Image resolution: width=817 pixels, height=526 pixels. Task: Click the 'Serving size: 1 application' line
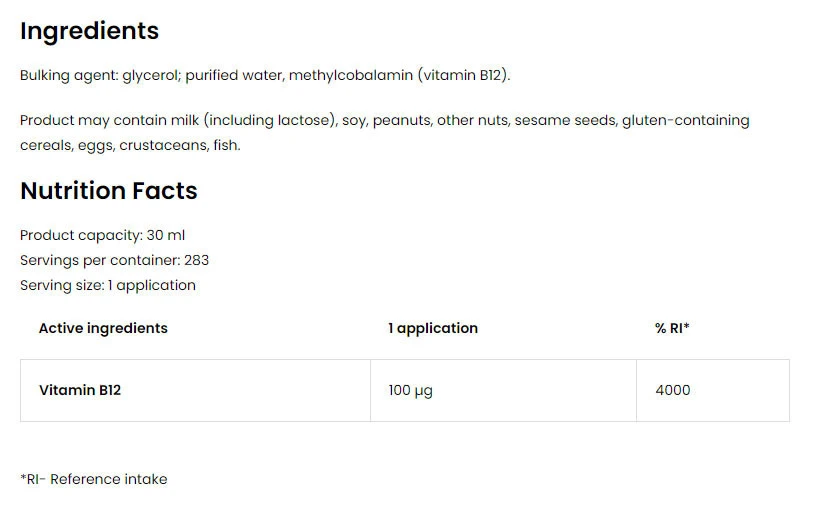(x=108, y=285)
